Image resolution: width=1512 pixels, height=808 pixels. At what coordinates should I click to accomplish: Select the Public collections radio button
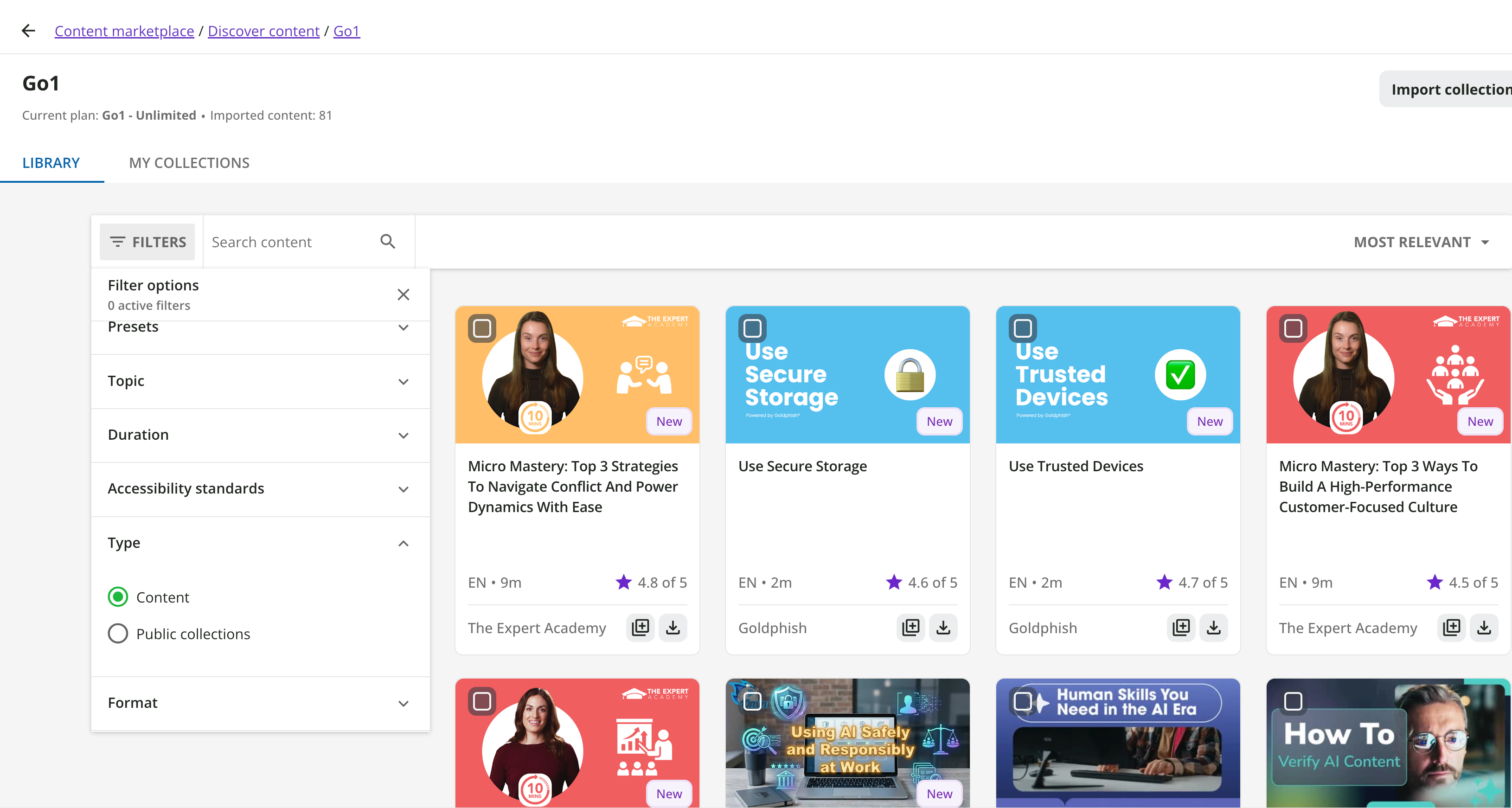(118, 633)
